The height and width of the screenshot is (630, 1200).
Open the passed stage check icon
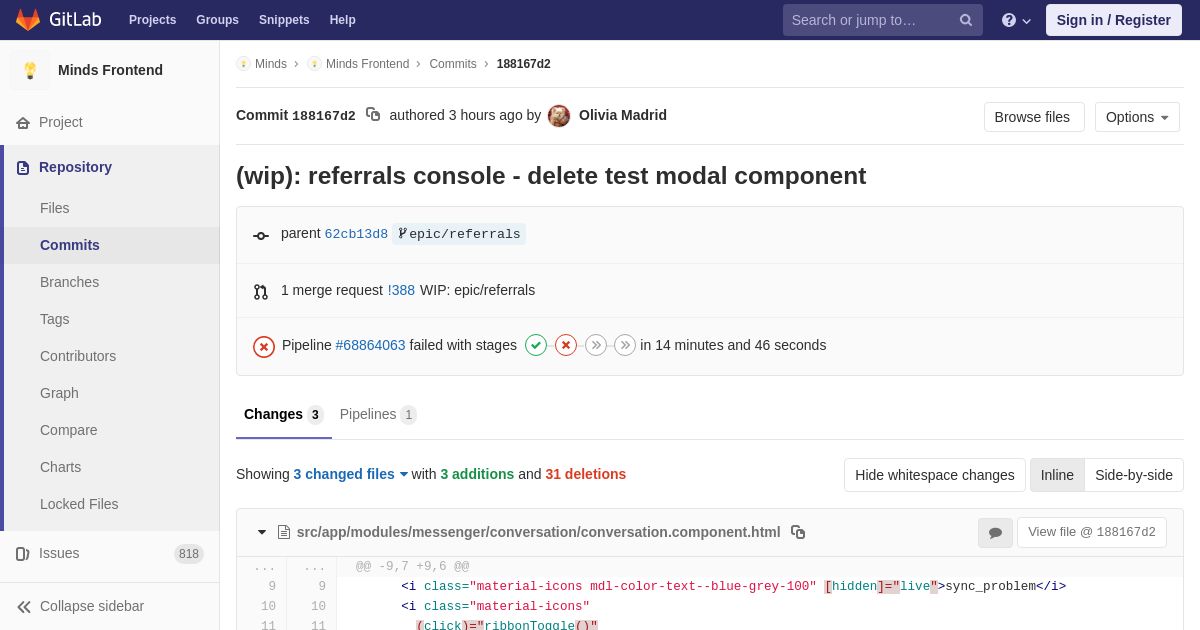[536, 345]
